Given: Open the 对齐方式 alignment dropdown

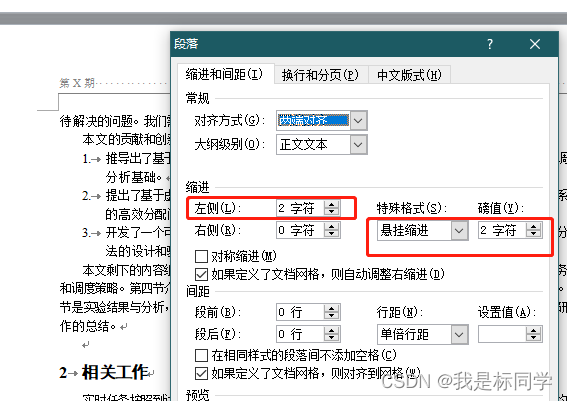Looking at the screenshot, I should tap(358, 120).
